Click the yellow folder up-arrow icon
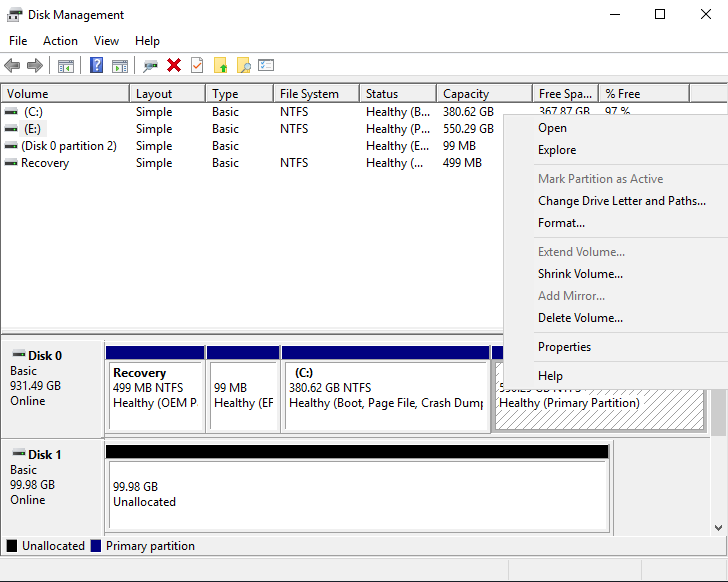This screenshot has width=728, height=582. 221,65
